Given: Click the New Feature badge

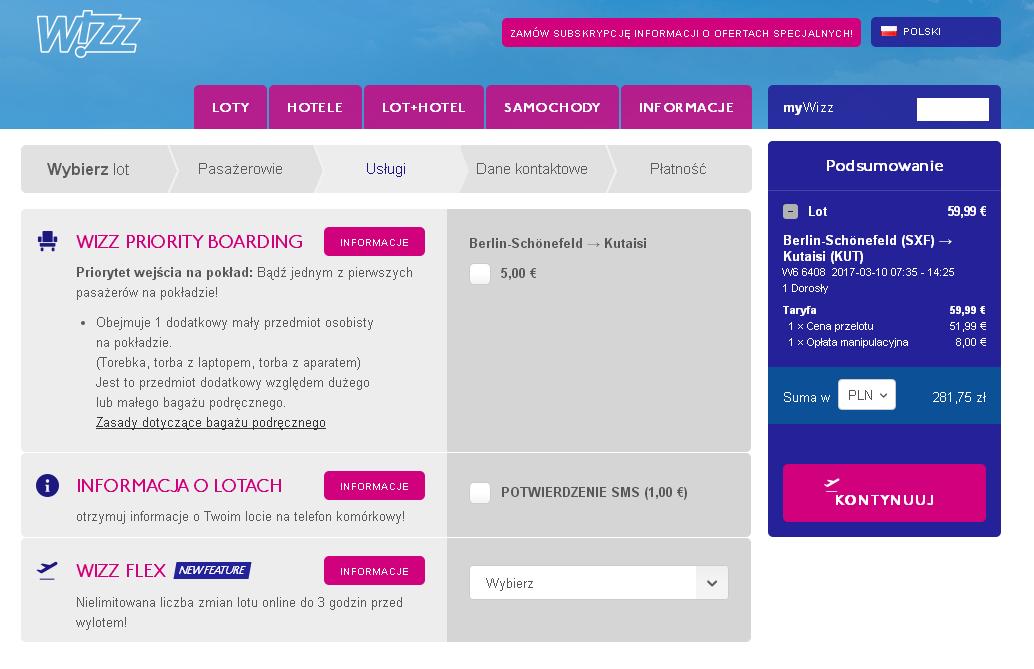Looking at the screenshot, I should tap(212, 570).
